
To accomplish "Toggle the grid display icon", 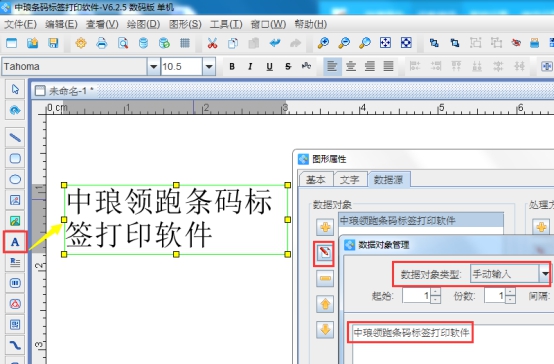I will pyautogui.click(x=185, y=43).
